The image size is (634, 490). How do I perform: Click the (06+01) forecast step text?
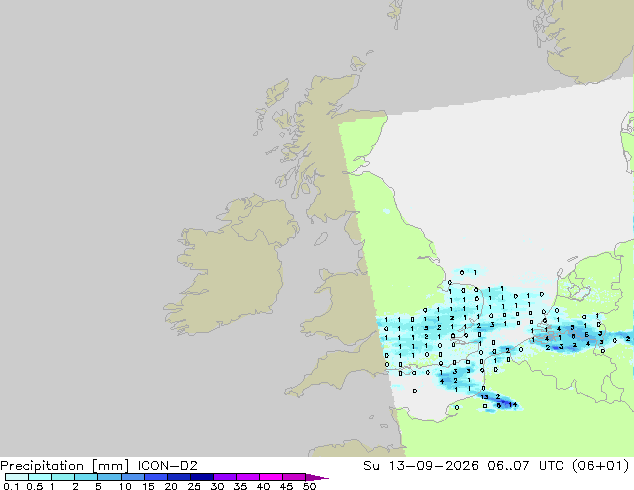pos(601,466)
